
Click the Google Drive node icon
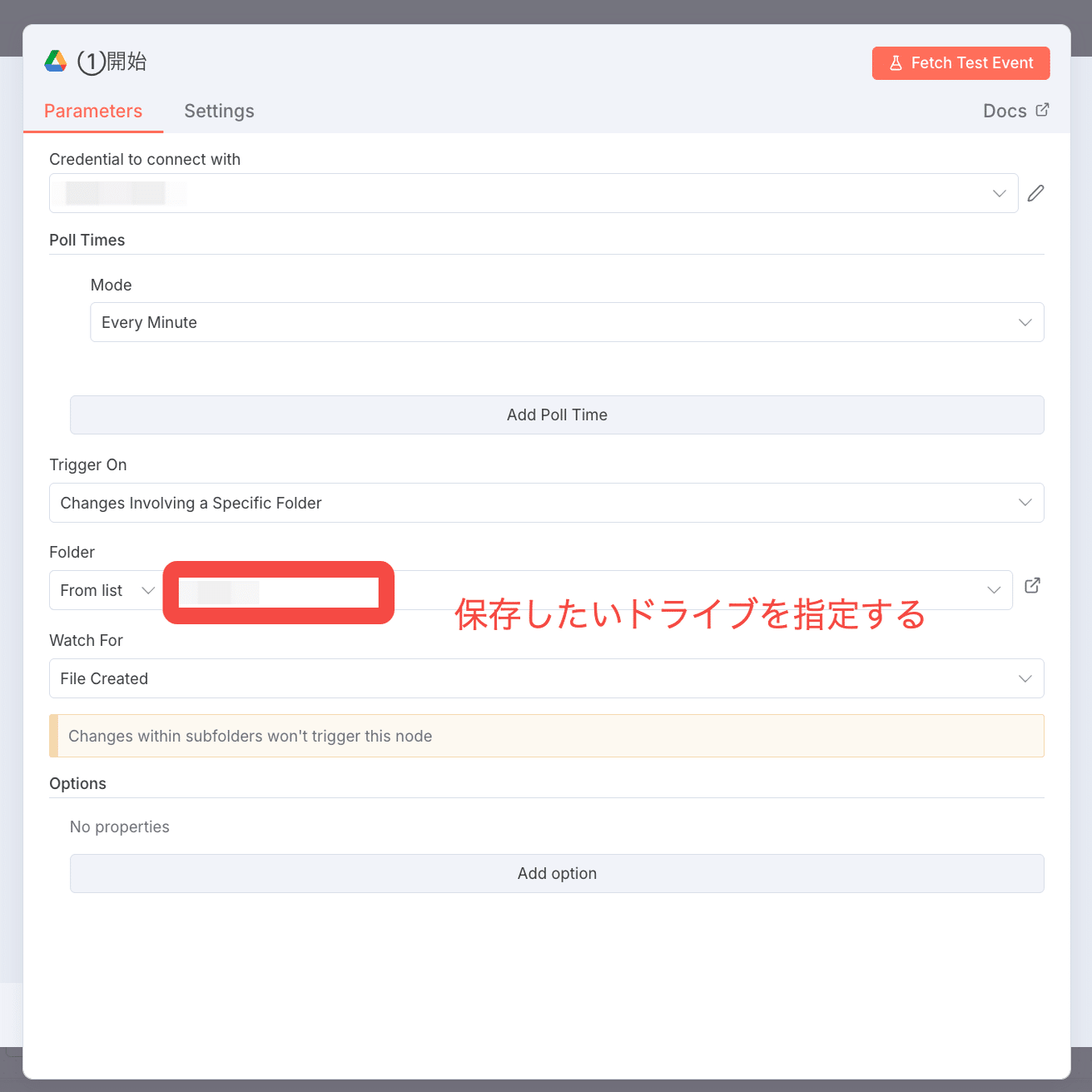[55, 62]
